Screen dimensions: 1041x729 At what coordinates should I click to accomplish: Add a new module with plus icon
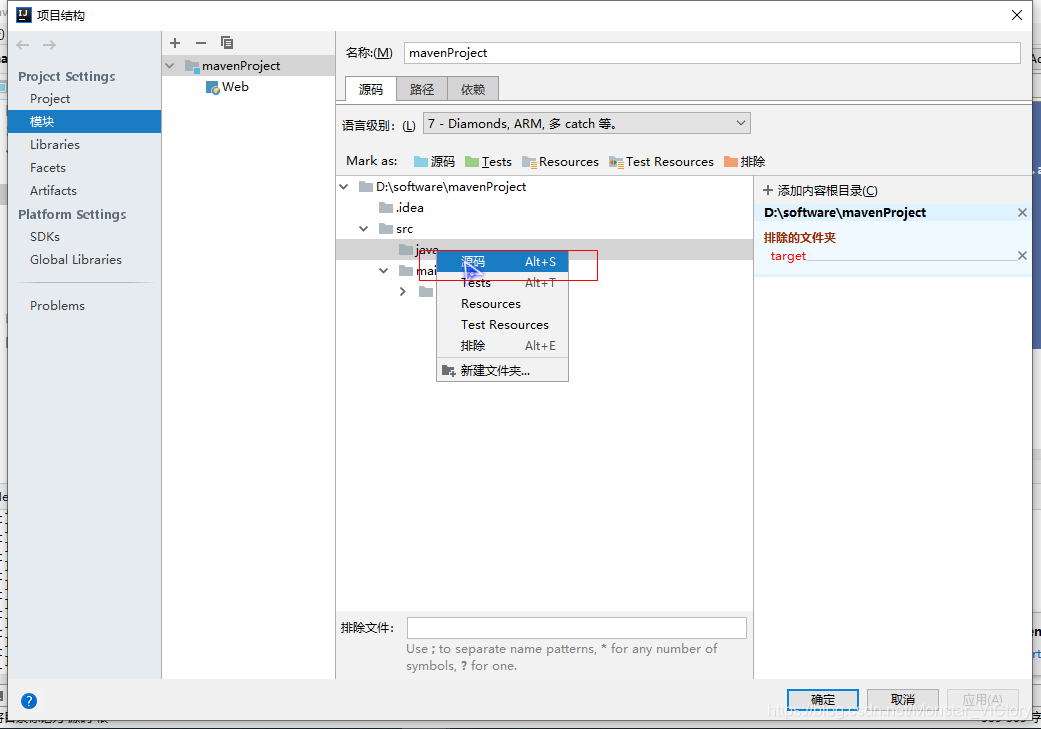pos(175,43)
